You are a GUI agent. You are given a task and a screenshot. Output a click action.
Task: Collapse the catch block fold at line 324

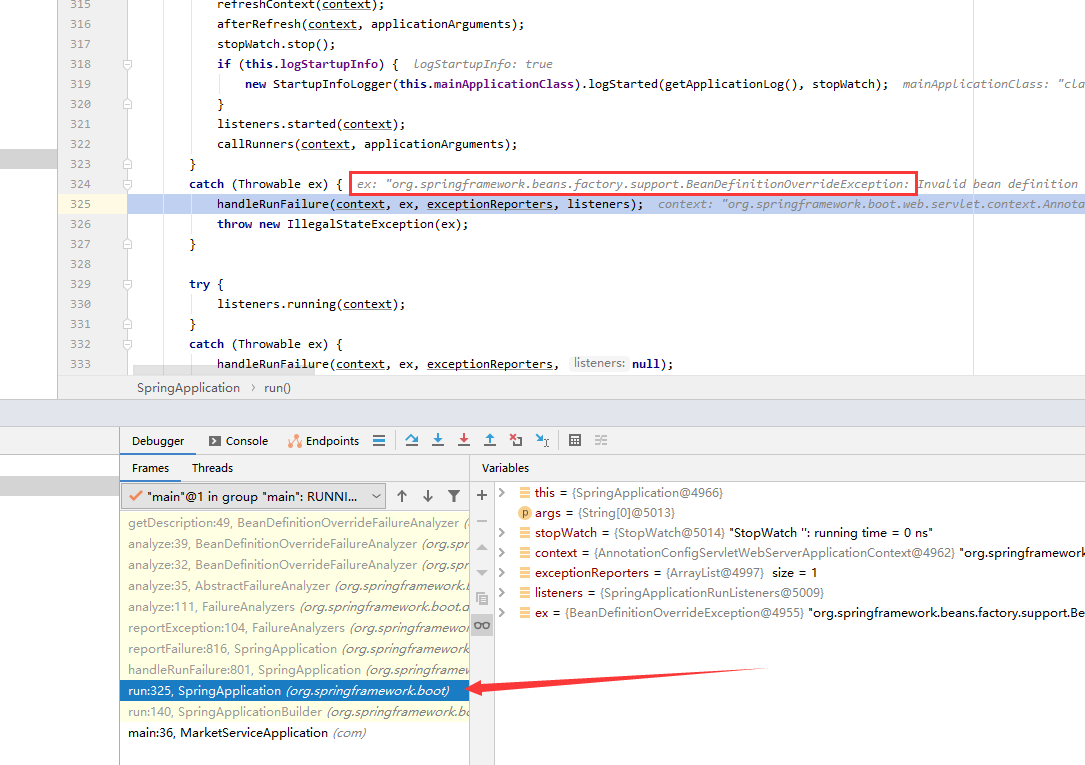pos(127,184)
